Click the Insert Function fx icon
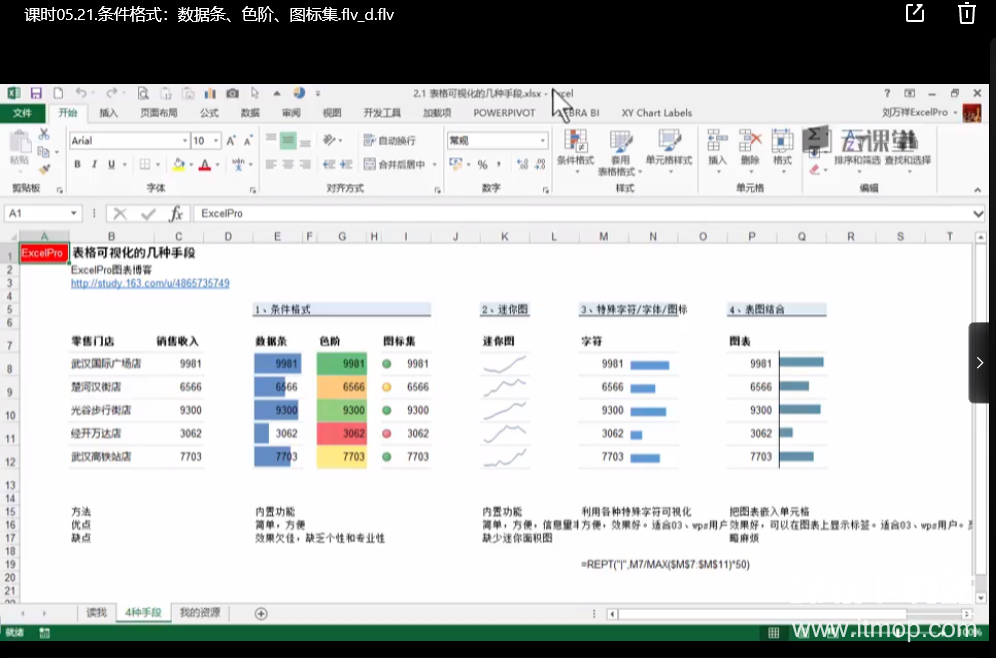 pyautogui.click(x=175, y=213)
